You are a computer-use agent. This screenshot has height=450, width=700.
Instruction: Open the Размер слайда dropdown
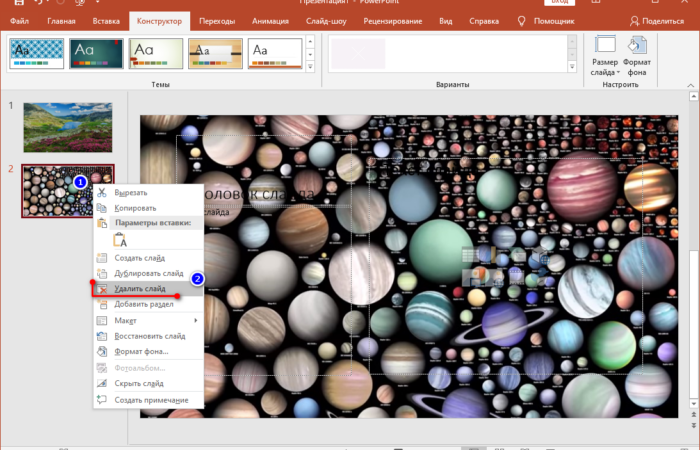605,56
